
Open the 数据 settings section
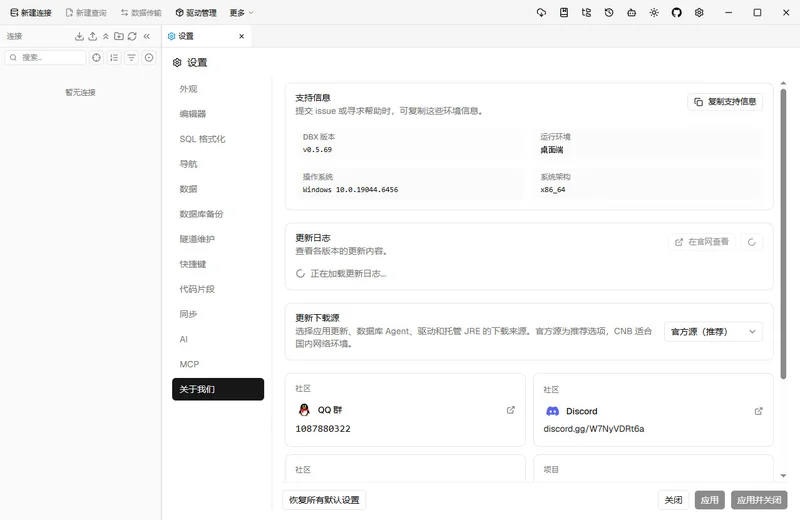(x=218, y=189)
